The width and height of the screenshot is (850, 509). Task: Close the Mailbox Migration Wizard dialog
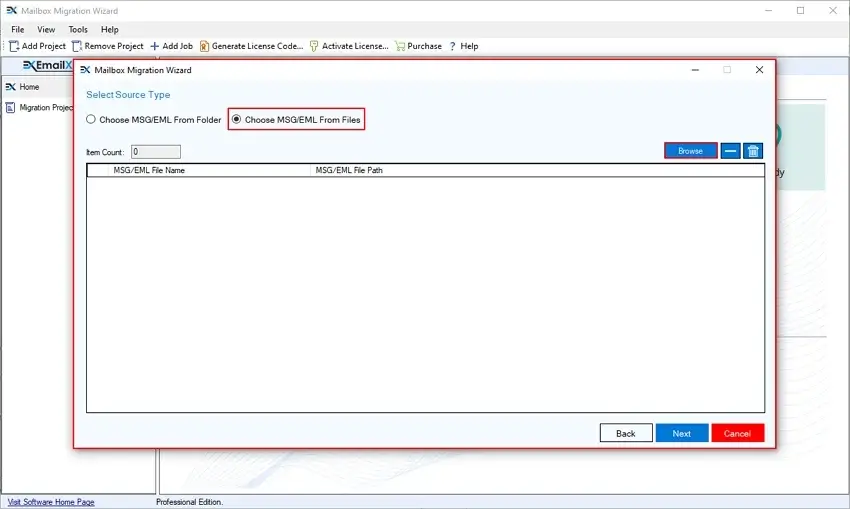(759, 70)
